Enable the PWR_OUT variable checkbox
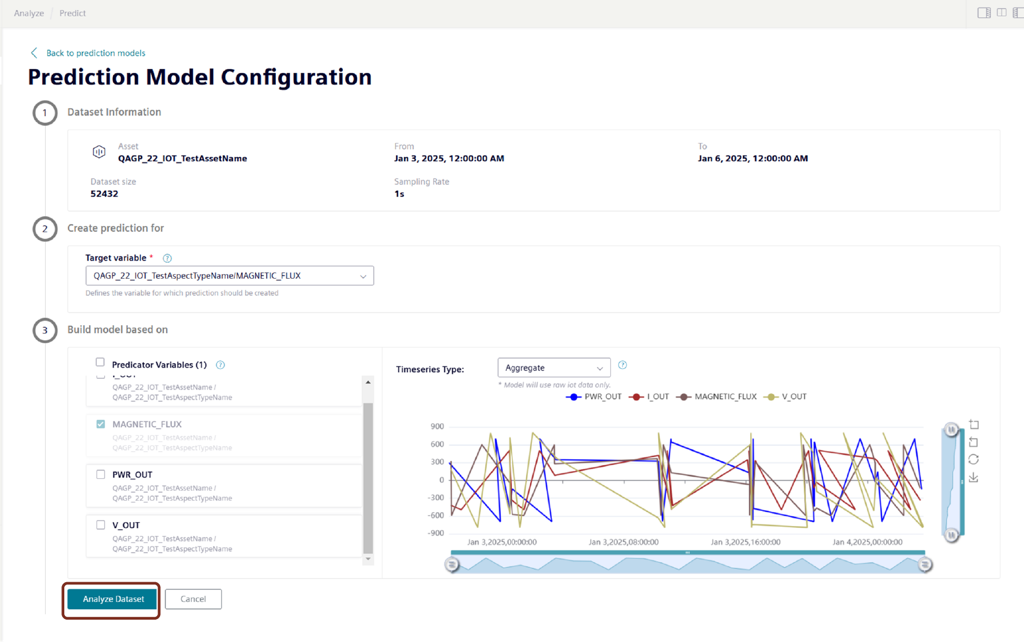Image resolution: width=1024 pixels, height=642 pixels. click(x=101, y=475)
